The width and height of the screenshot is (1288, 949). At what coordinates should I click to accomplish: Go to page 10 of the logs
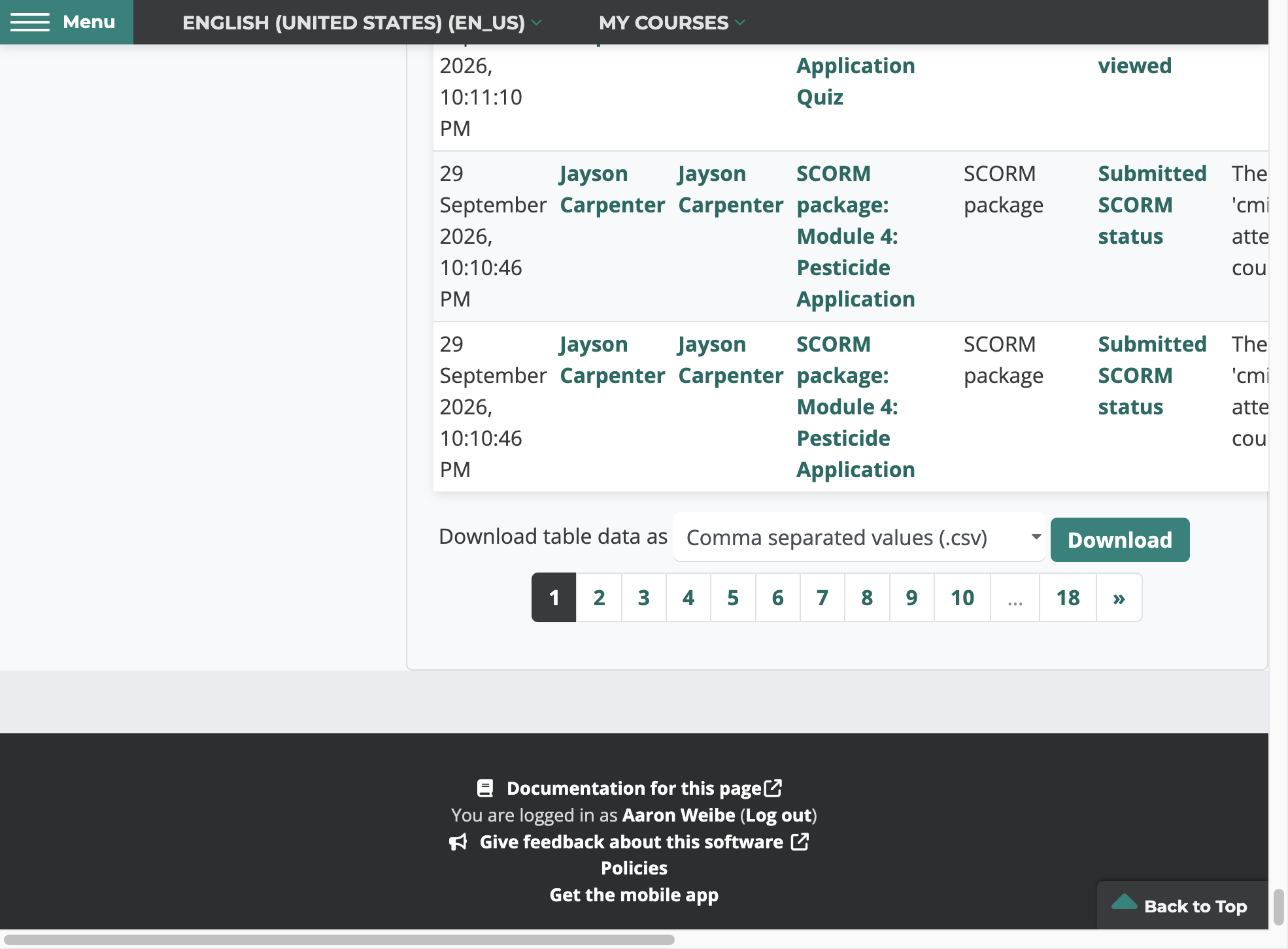tap(962, 597)
